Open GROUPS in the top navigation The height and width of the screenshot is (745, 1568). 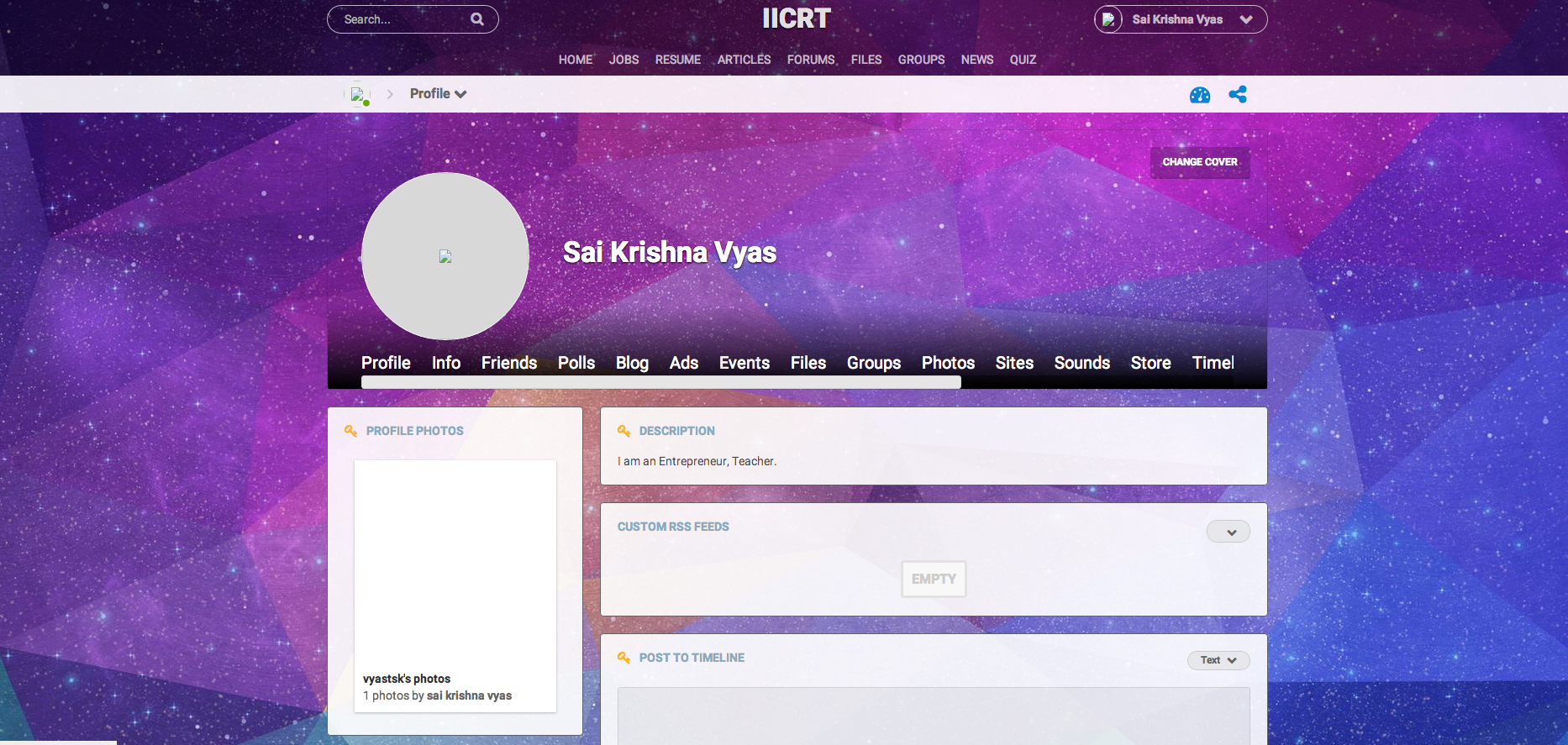[922, 60]
